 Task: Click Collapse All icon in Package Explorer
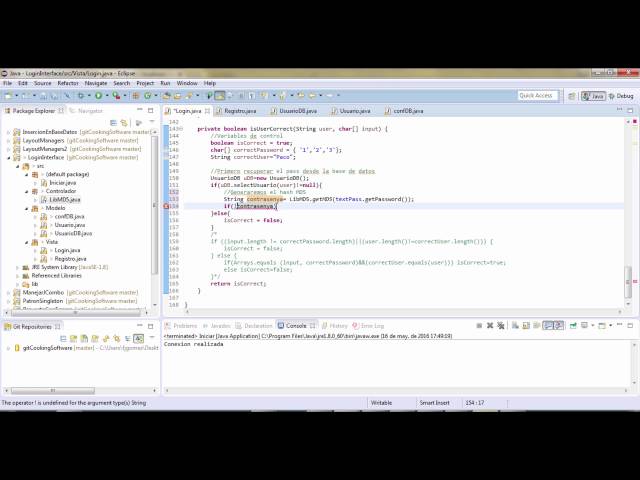113,122
